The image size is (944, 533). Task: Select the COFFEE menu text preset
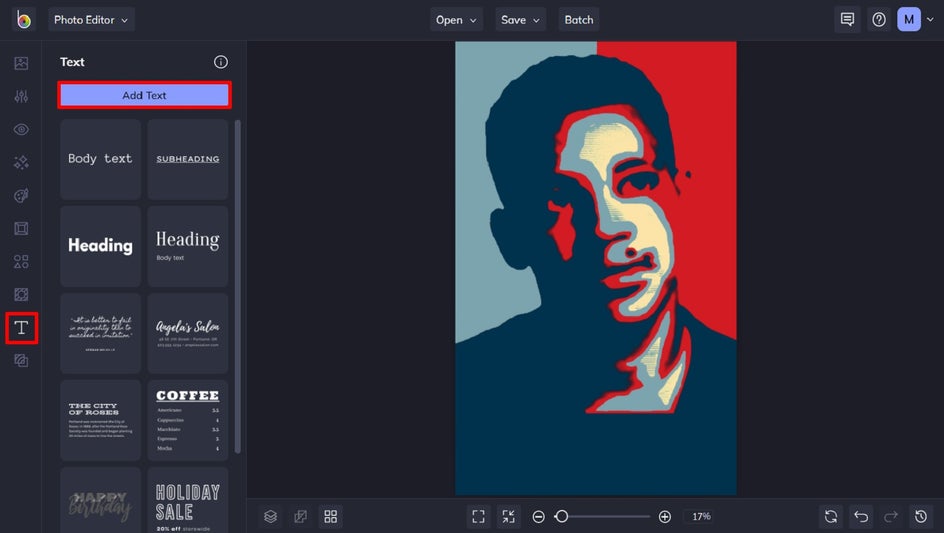(188, 420)
